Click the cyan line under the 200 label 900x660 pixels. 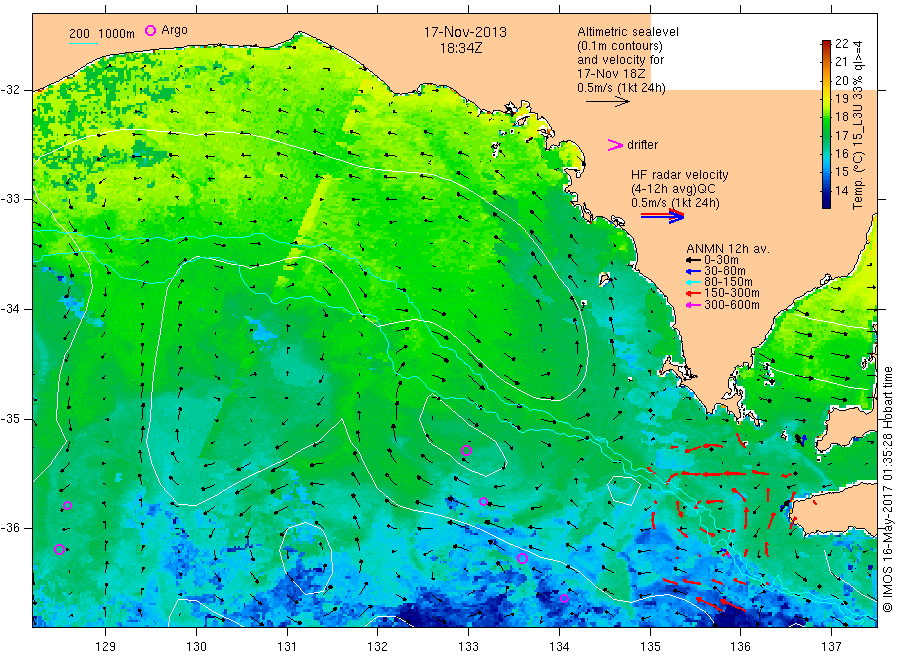tap(83, 43)
